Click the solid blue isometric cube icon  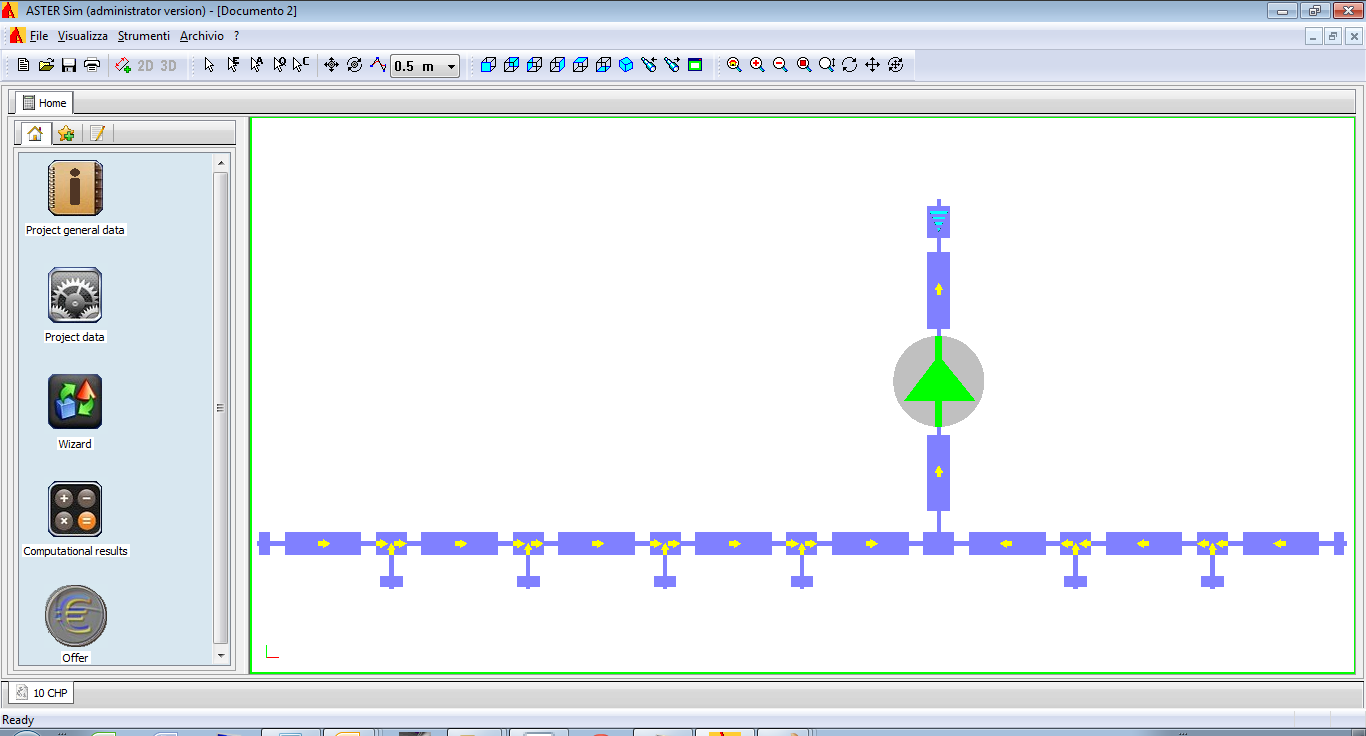coord(626,65)
